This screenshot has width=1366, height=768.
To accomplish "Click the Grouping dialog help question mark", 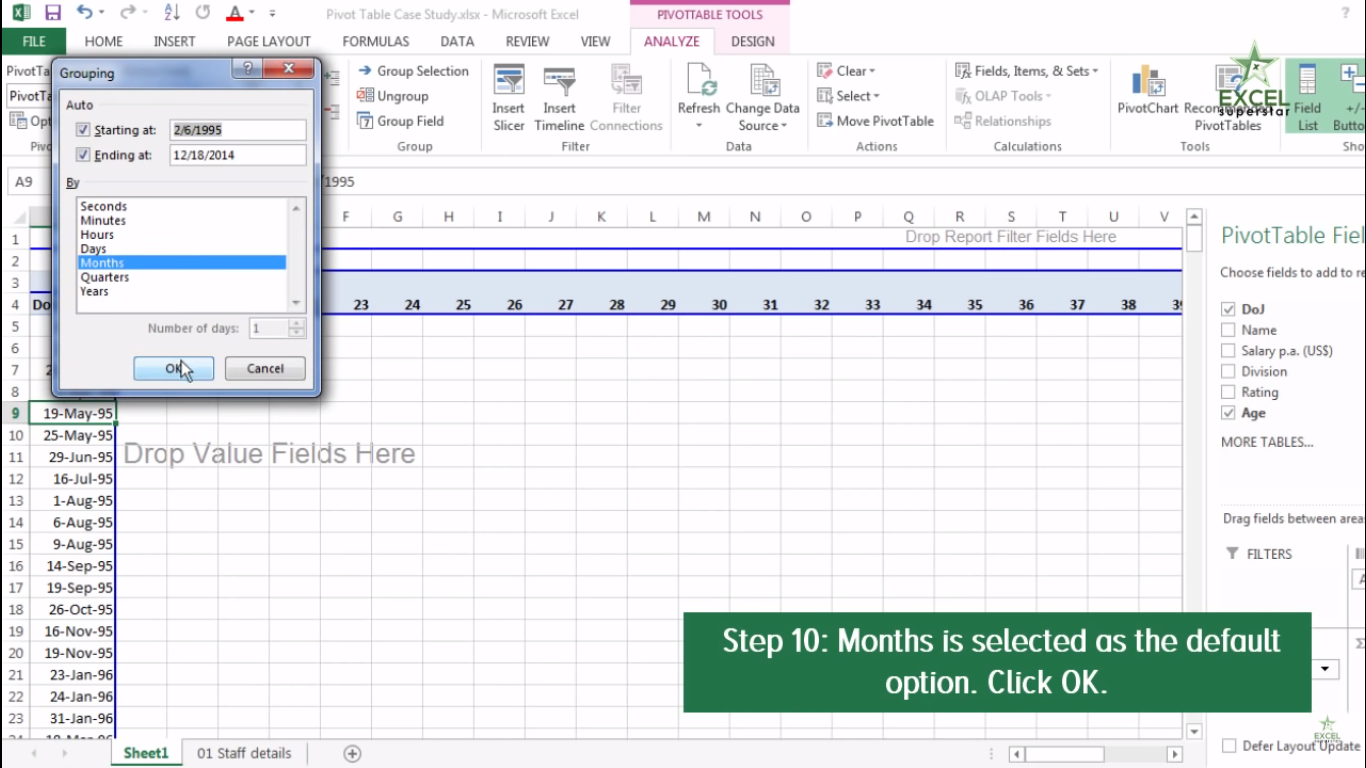I will tap(245, 69).
